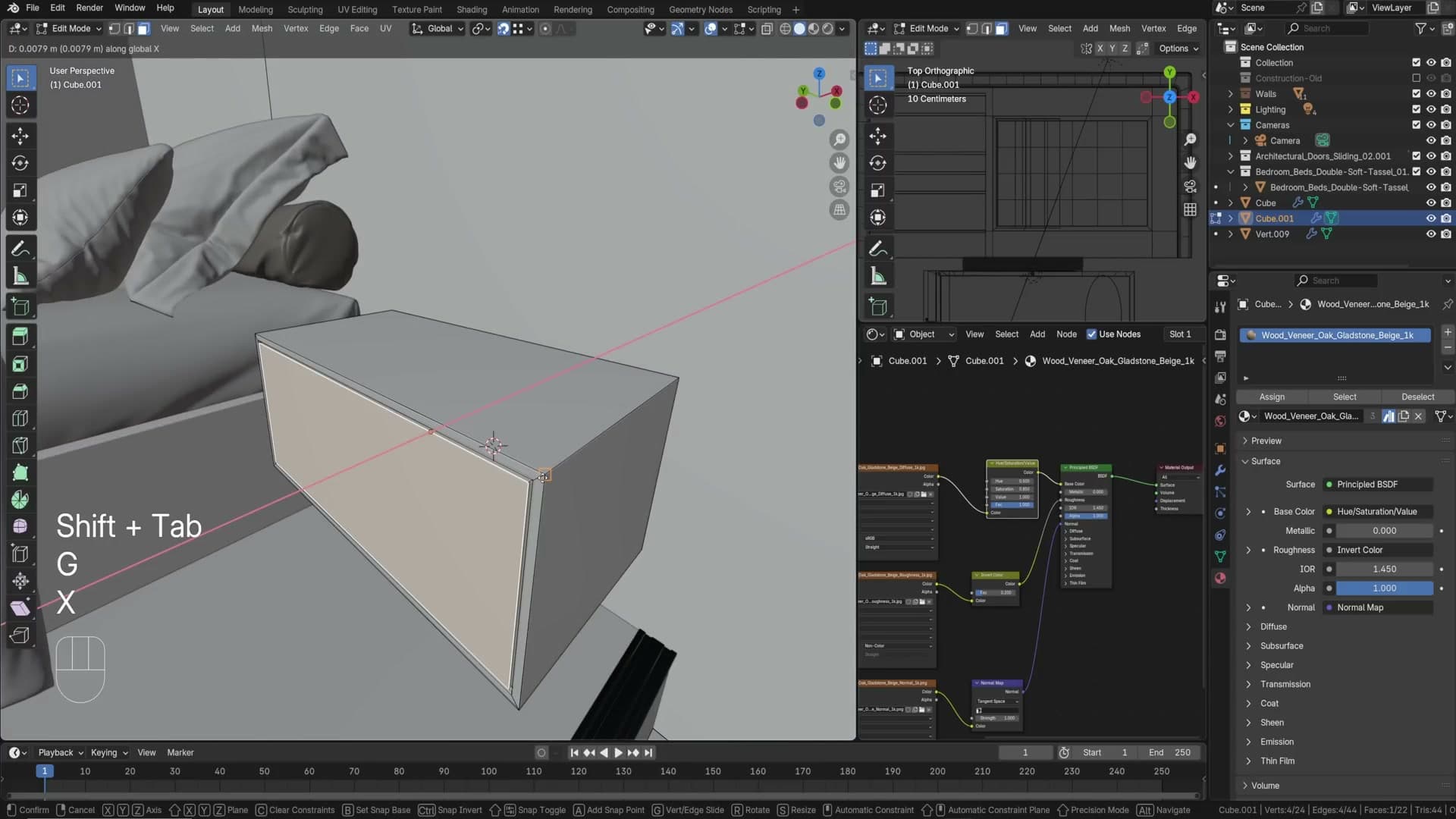1456x819 pixels.
Task: Select the Cursor tool in left viewport toolbar
Action: click(x=20, y=105)
